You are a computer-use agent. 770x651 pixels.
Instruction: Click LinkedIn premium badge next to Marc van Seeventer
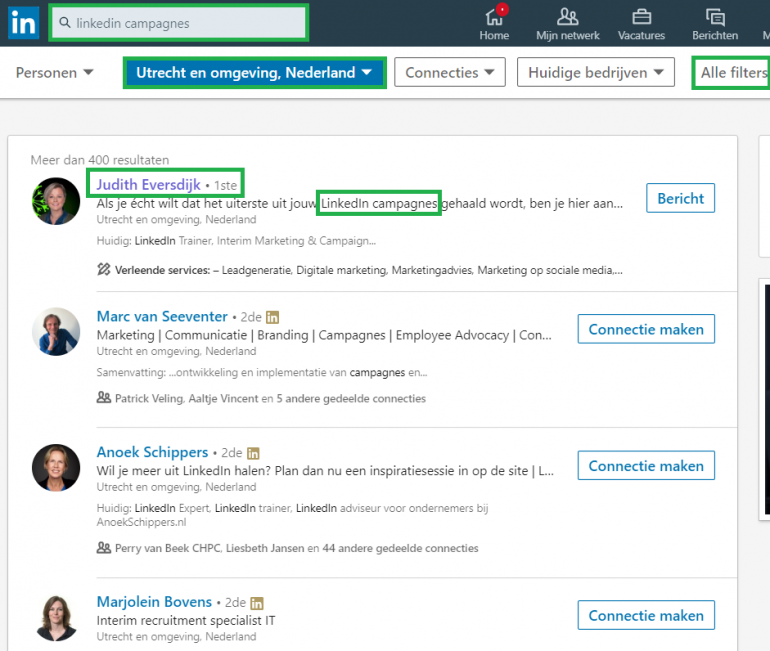(273, 318)
